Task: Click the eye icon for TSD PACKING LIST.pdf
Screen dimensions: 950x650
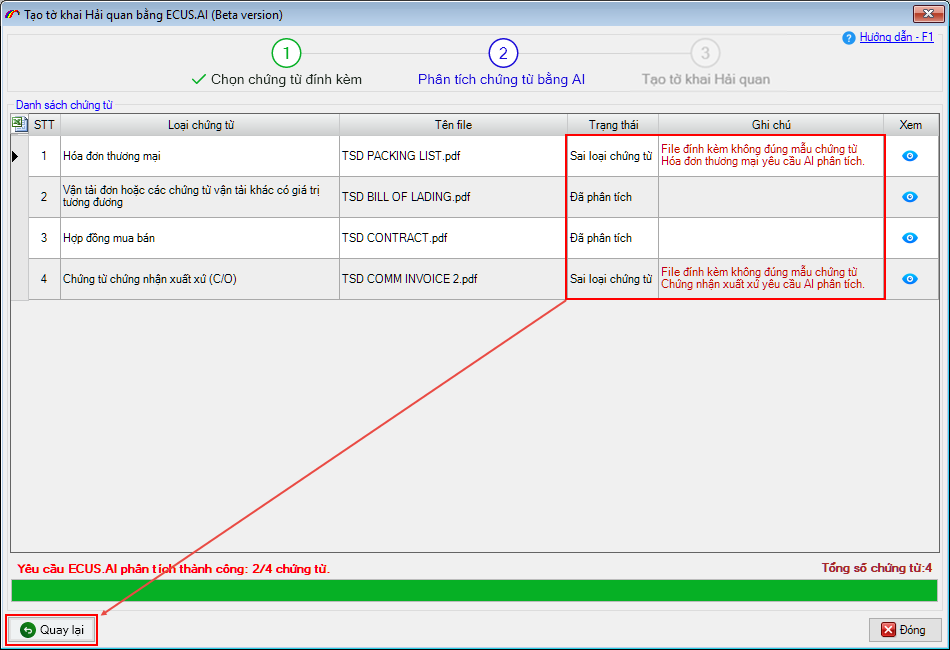Action: click(x=910, y=156)
